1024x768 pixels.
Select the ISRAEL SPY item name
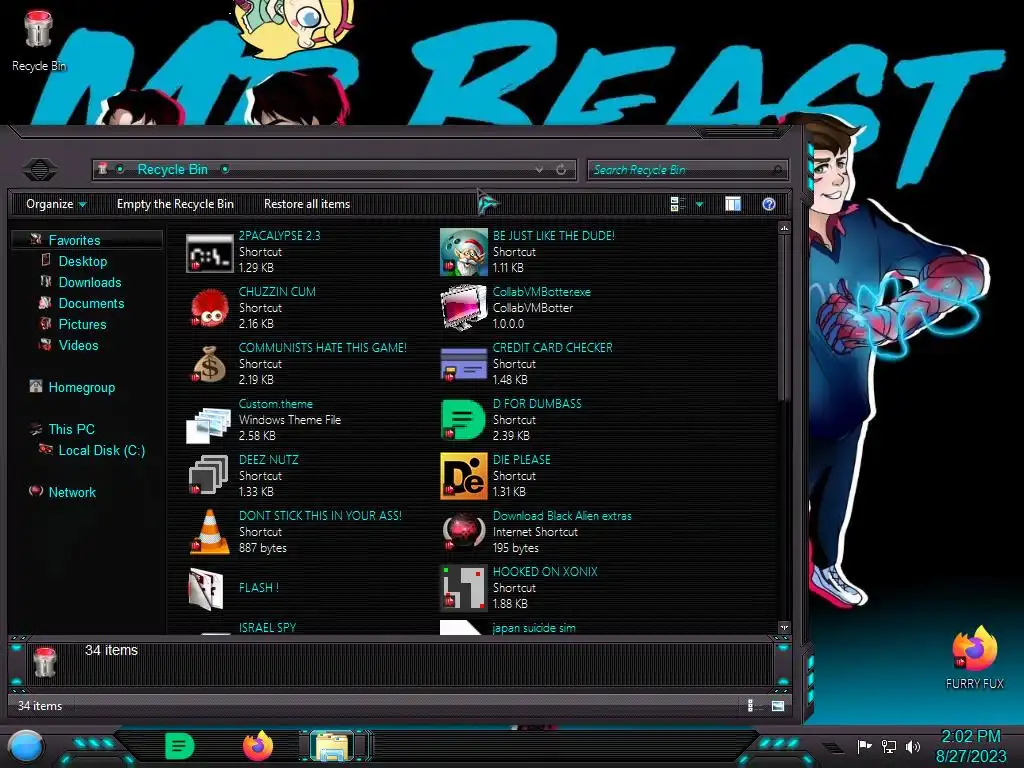pyautogui.click(x=267, y=628)
